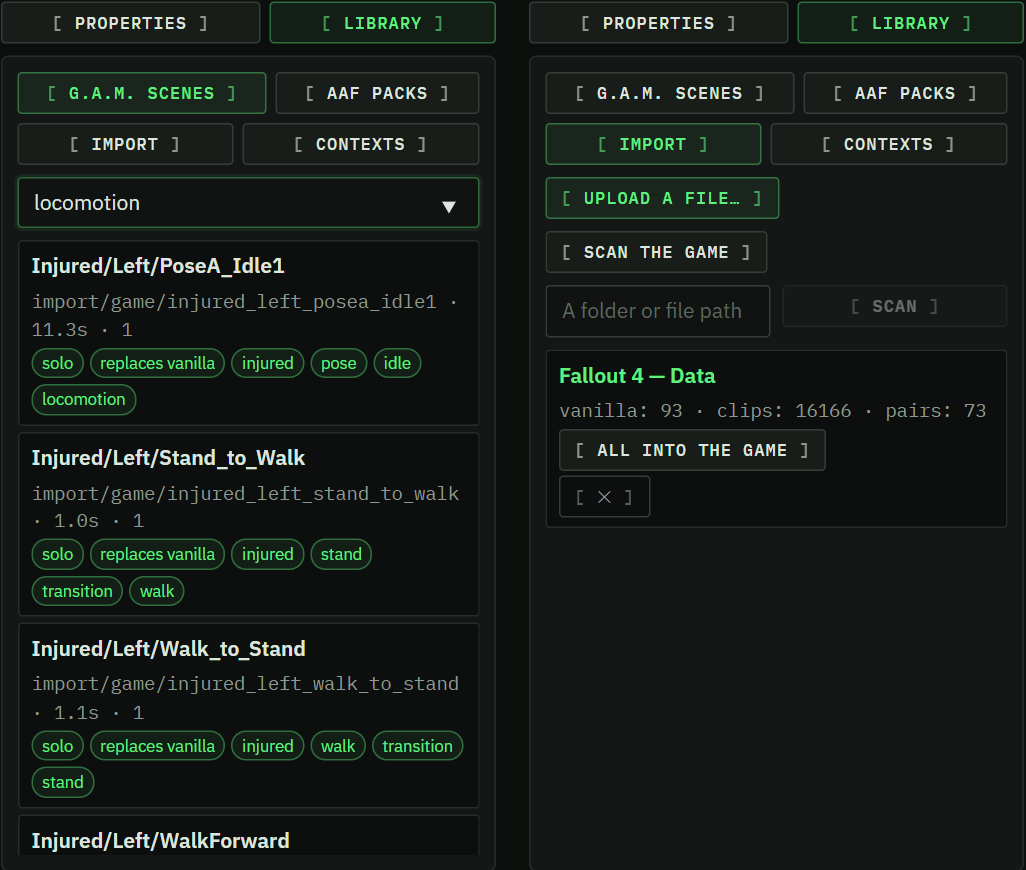
Task: Click injured tag on Walk_to_Stand card
Action: (x=268, y=746)
